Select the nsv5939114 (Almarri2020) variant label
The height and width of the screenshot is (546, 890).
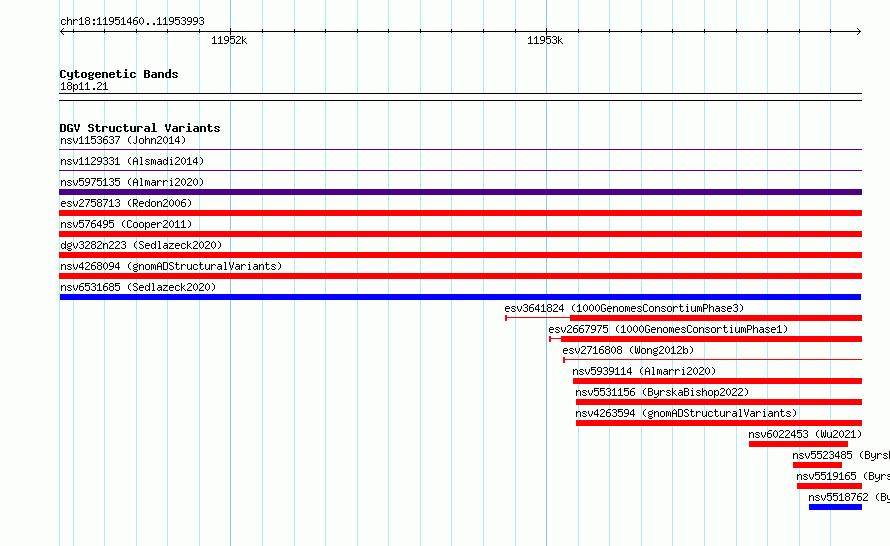644,371
